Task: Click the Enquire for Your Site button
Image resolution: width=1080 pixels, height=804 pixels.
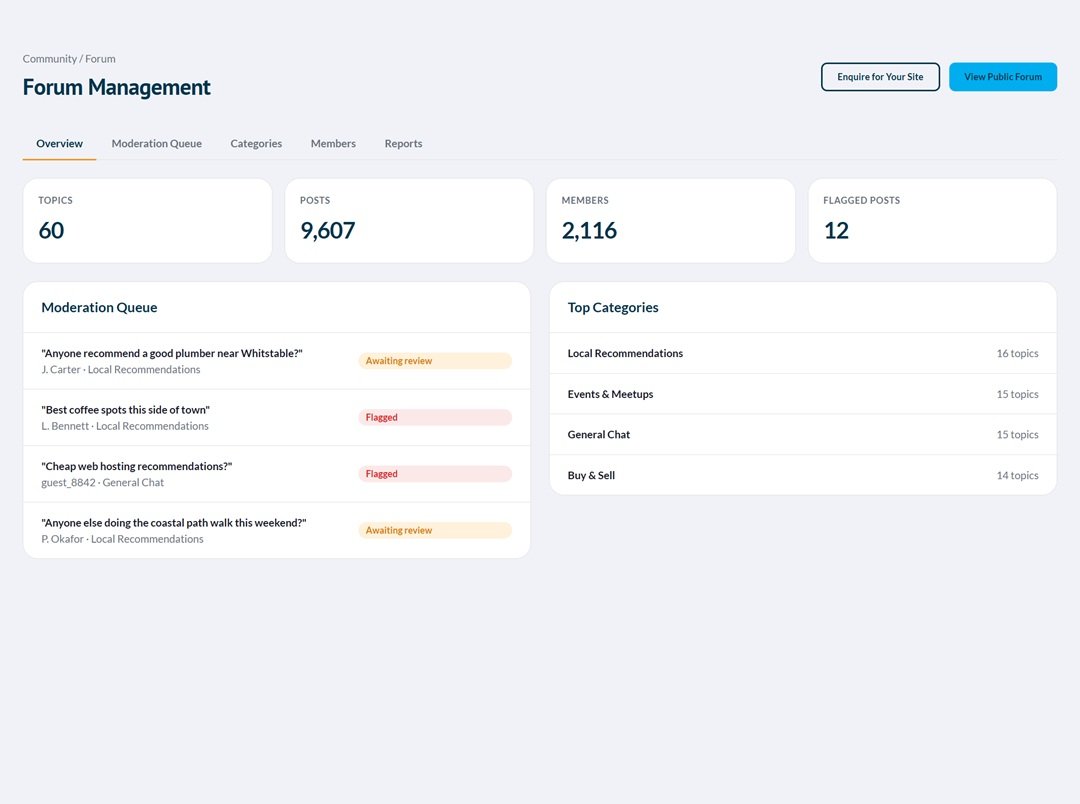Action: (880, 77)
